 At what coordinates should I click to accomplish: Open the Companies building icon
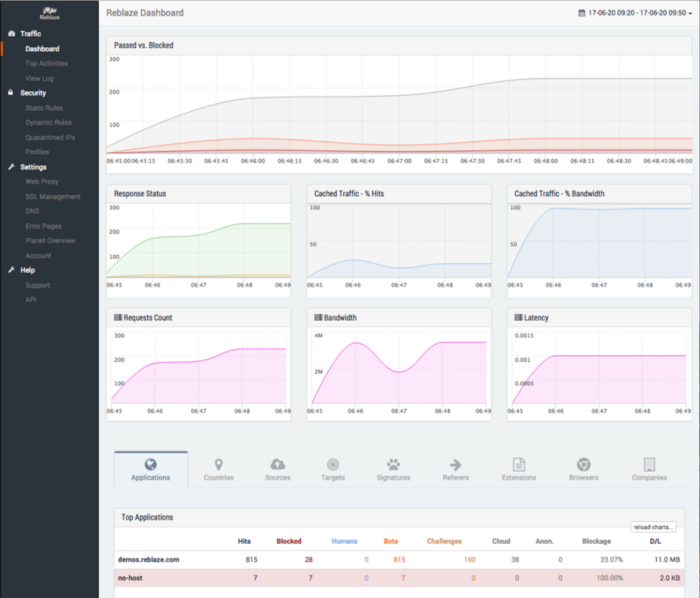[649, 465]
